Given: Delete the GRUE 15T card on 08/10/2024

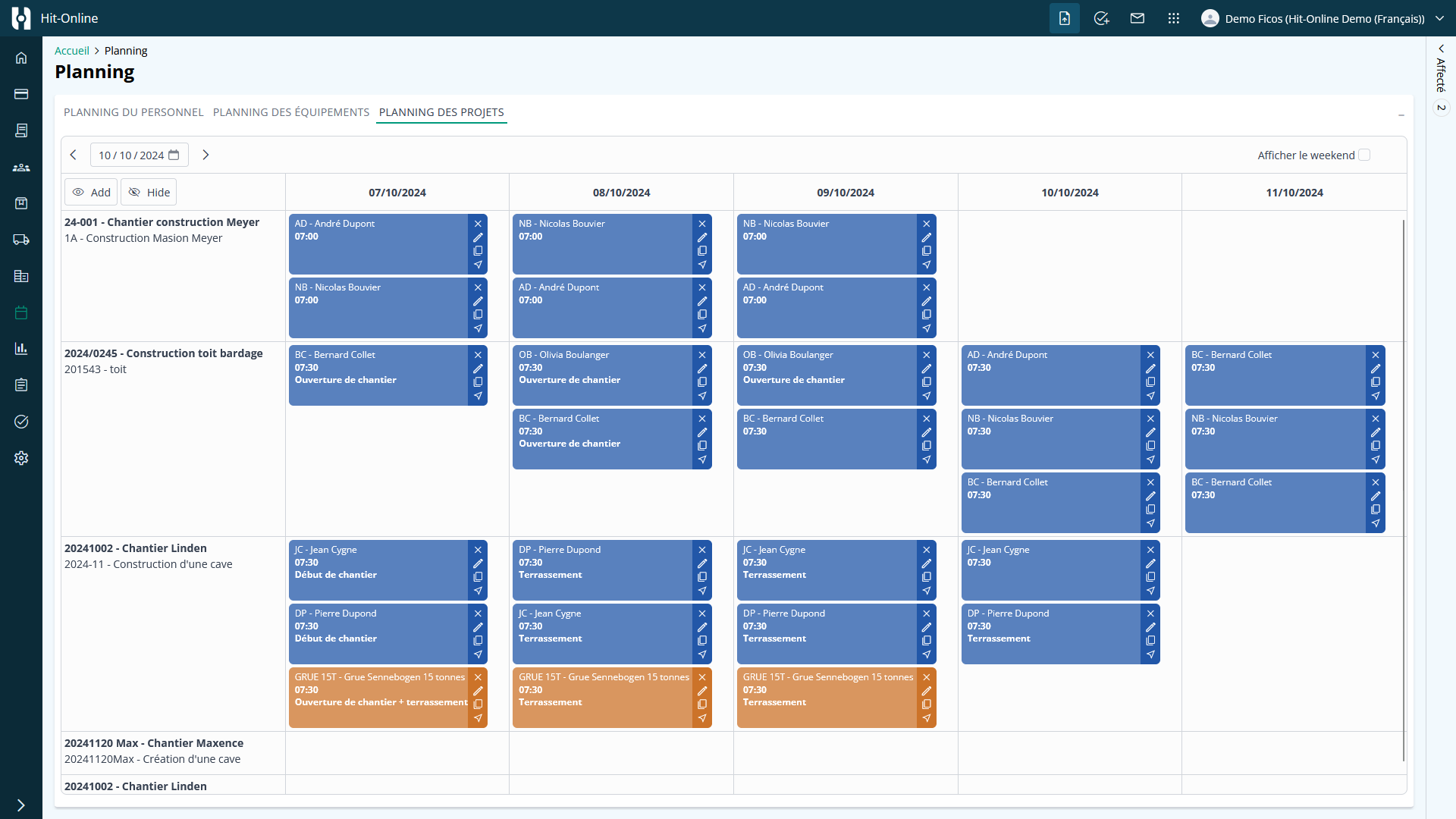Looking at the screenshot, I should coord(702,677).
